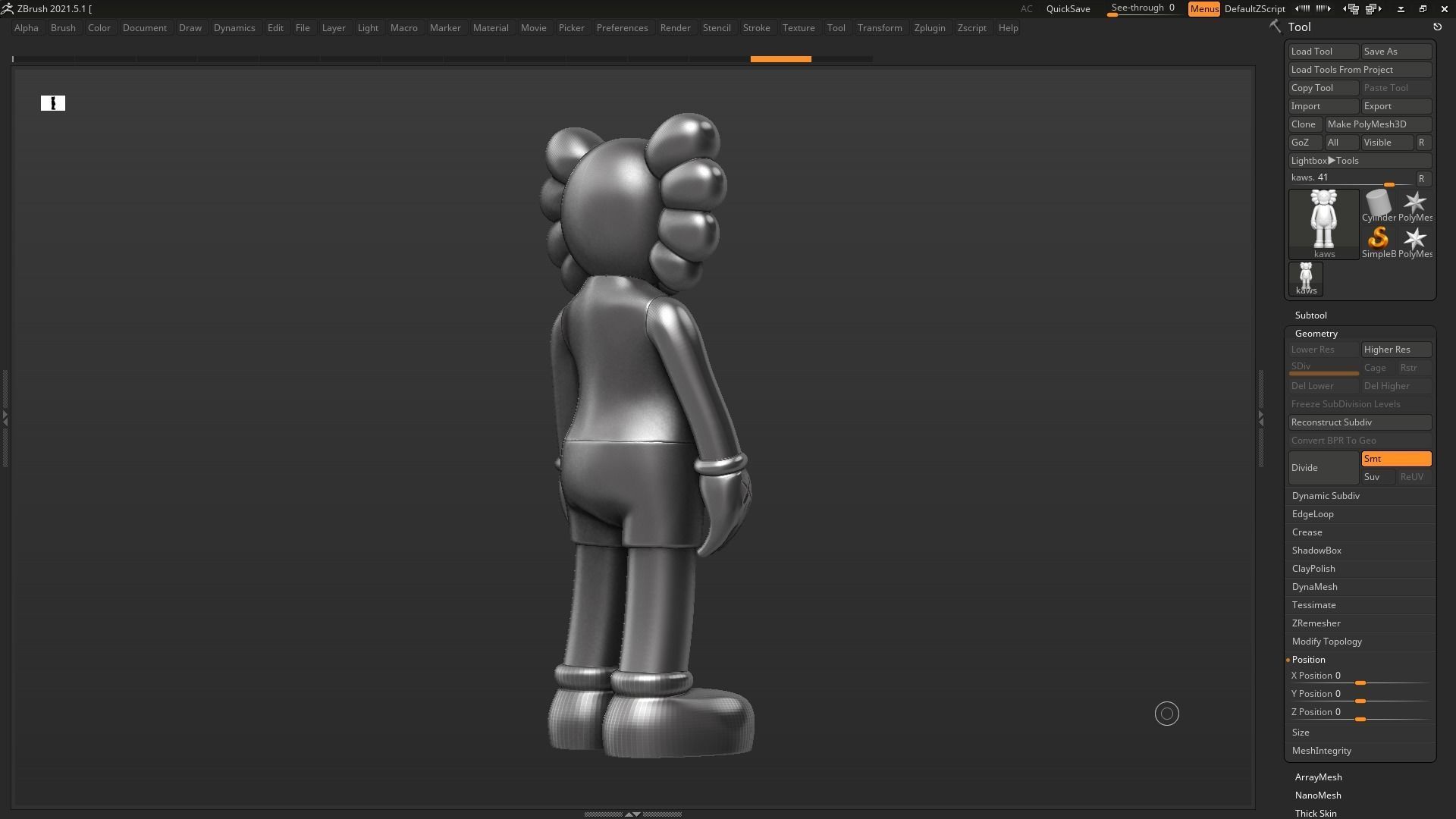The width and height of the screenshot is (1456, 819).
Task: Toggle the Smt smoothing button
Action: 1396,459
